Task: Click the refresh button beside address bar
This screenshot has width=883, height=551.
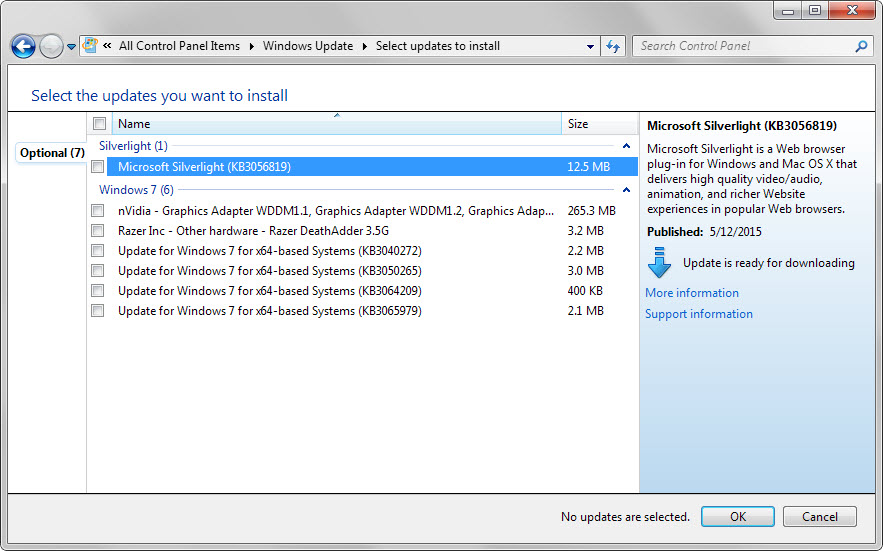Action: [x=613, y=46]
